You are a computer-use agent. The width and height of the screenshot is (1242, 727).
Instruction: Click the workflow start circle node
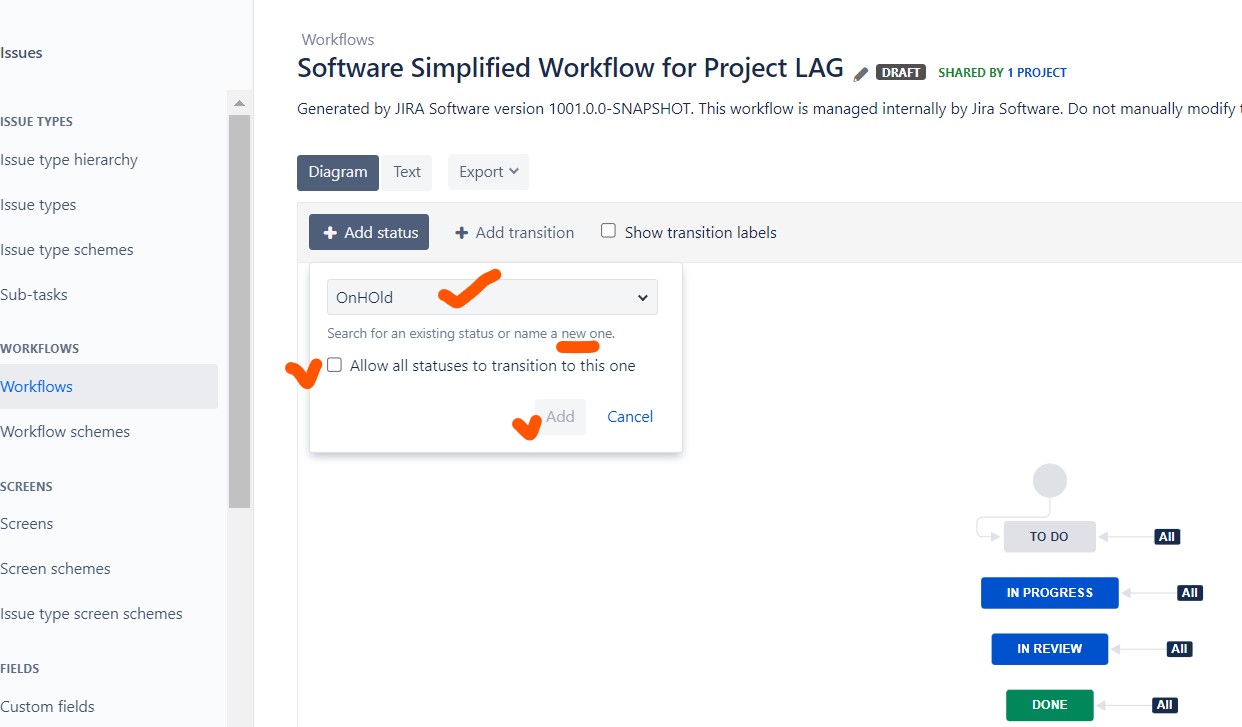click(1049, 481)
